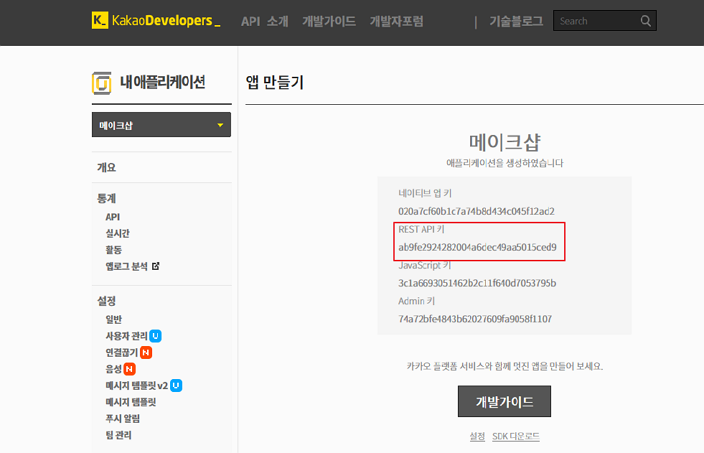Open the 실시간 statistics item

(x=117, y=233)
